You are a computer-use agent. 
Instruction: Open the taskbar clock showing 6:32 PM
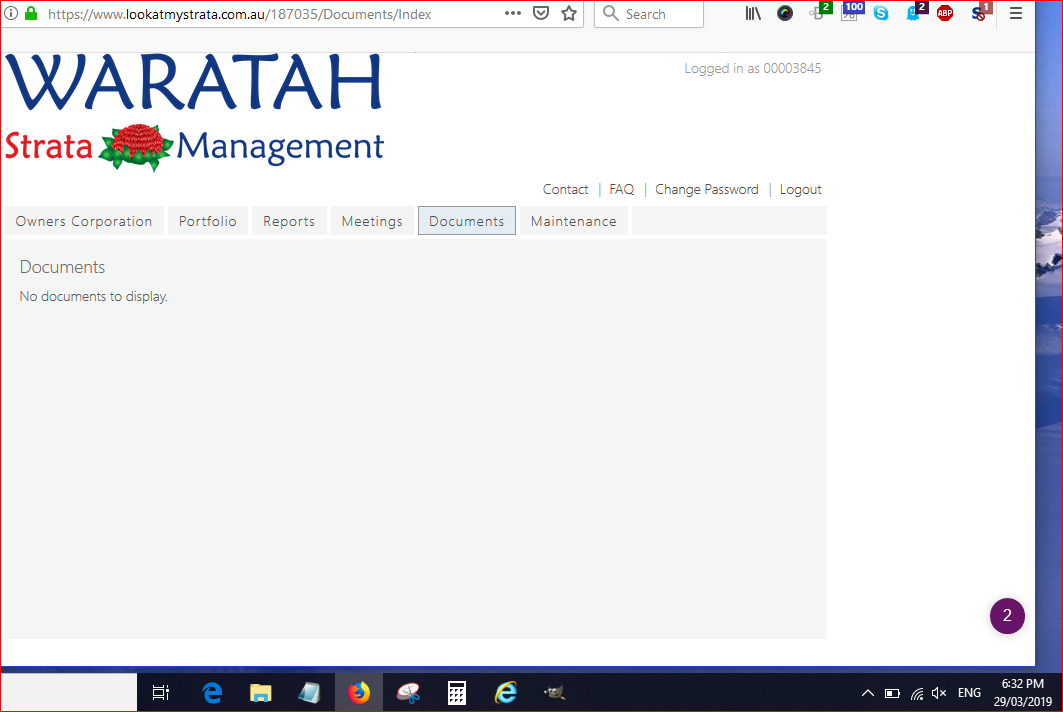tap(1023, 692)
